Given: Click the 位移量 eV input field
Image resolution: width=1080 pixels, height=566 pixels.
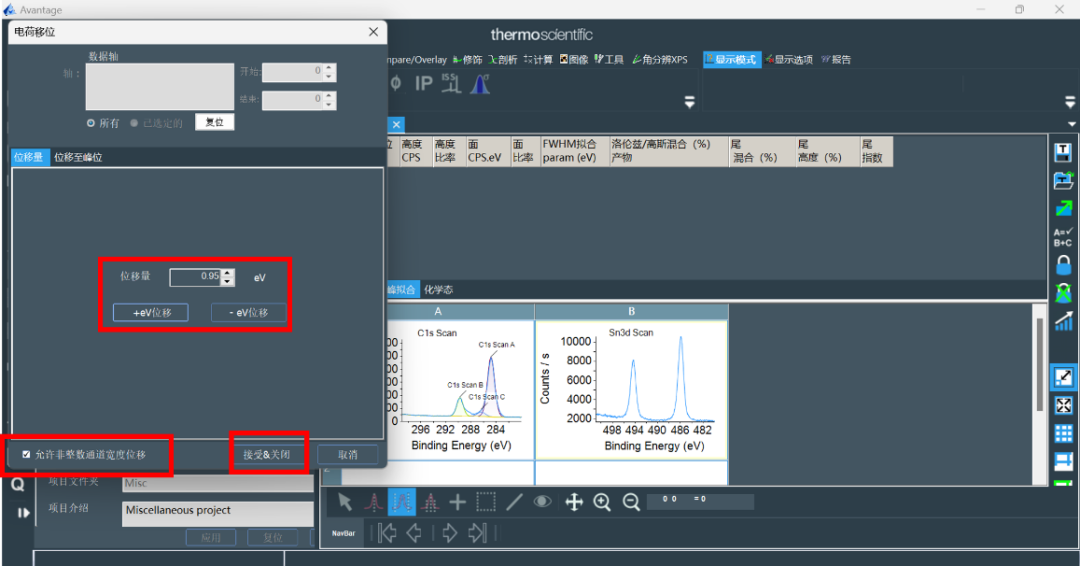Looking at the screenshot, I should click(196, 277).
